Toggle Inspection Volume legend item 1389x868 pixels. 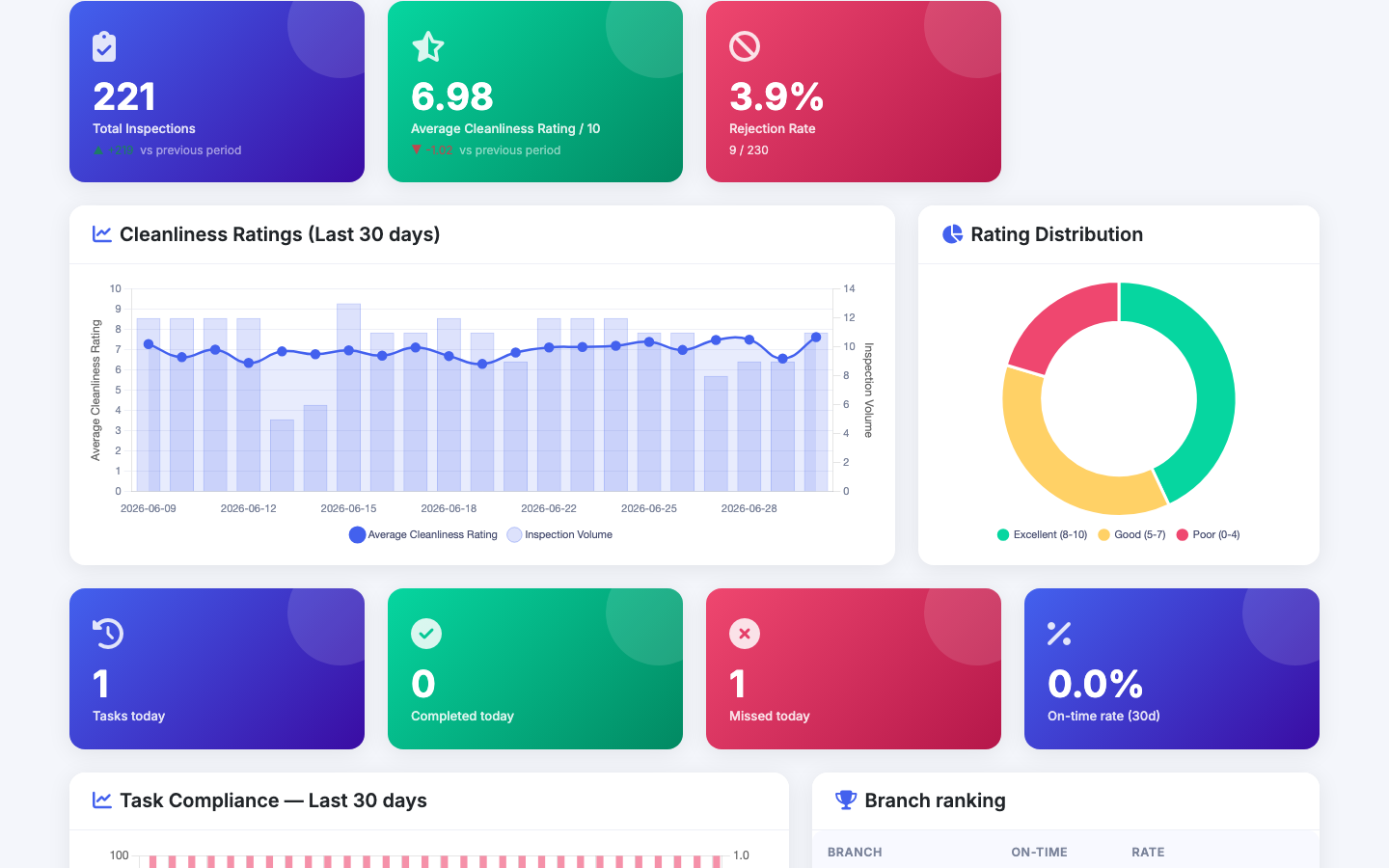(559, 534)
